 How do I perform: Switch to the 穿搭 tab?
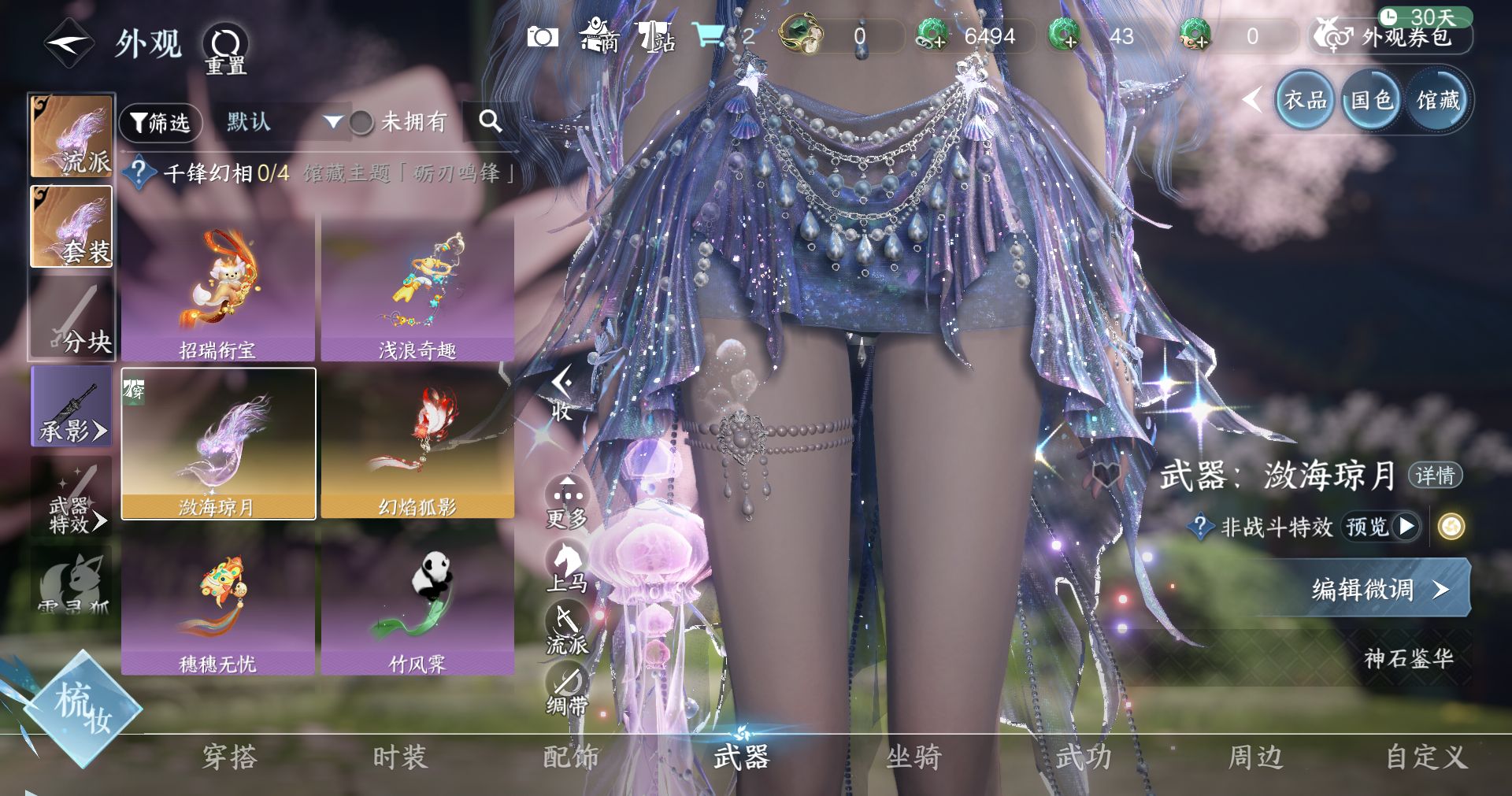point(230,757)
